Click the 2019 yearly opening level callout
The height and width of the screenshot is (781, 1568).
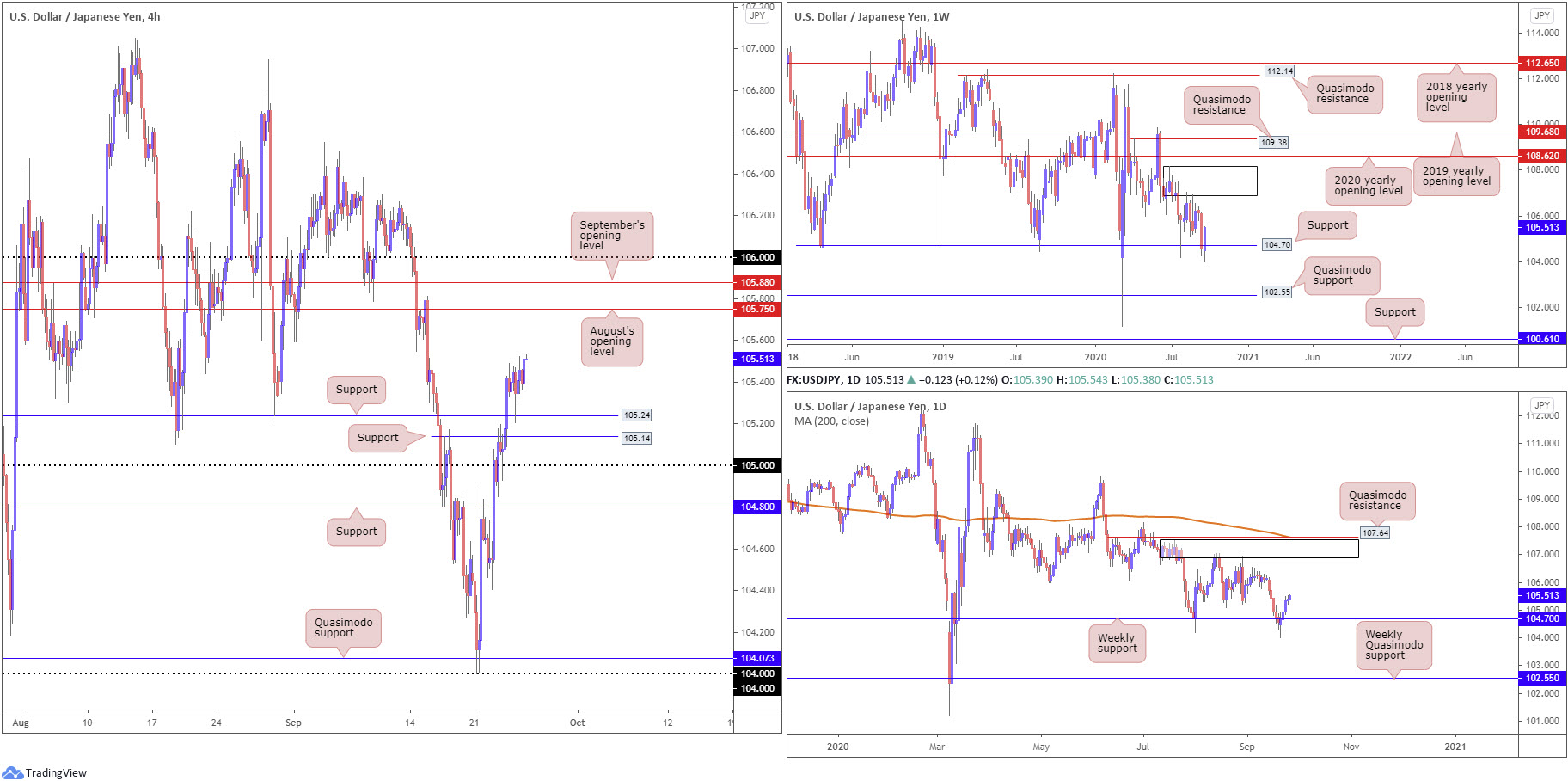pos(1456,176)
